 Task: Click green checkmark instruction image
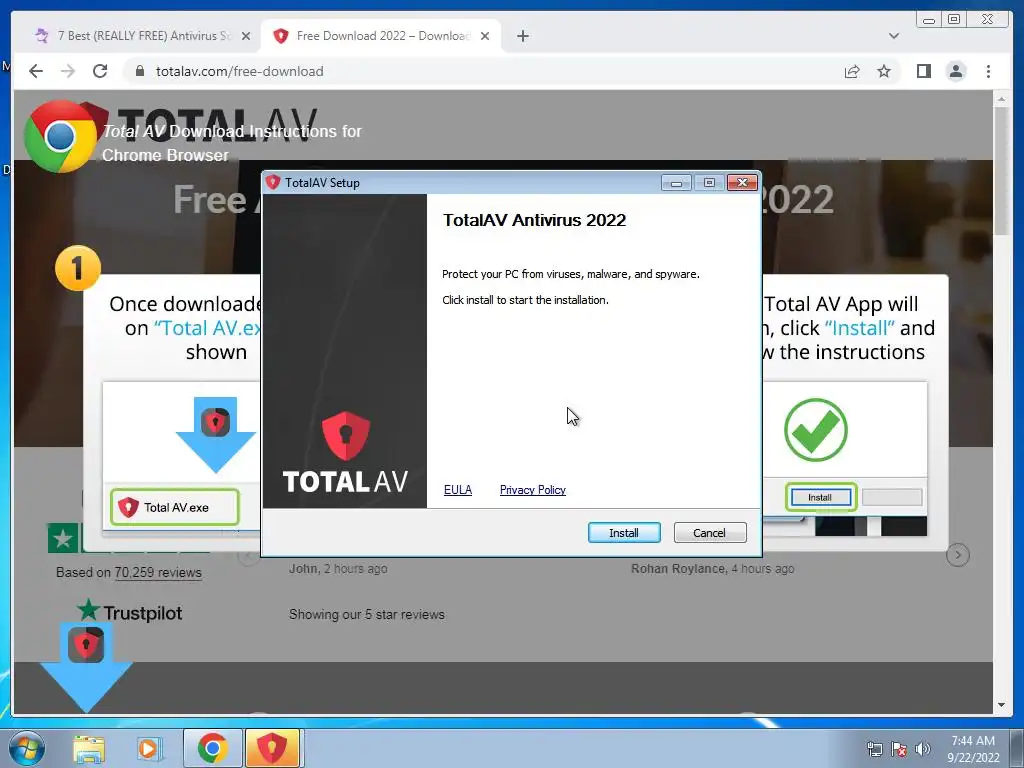816,429
